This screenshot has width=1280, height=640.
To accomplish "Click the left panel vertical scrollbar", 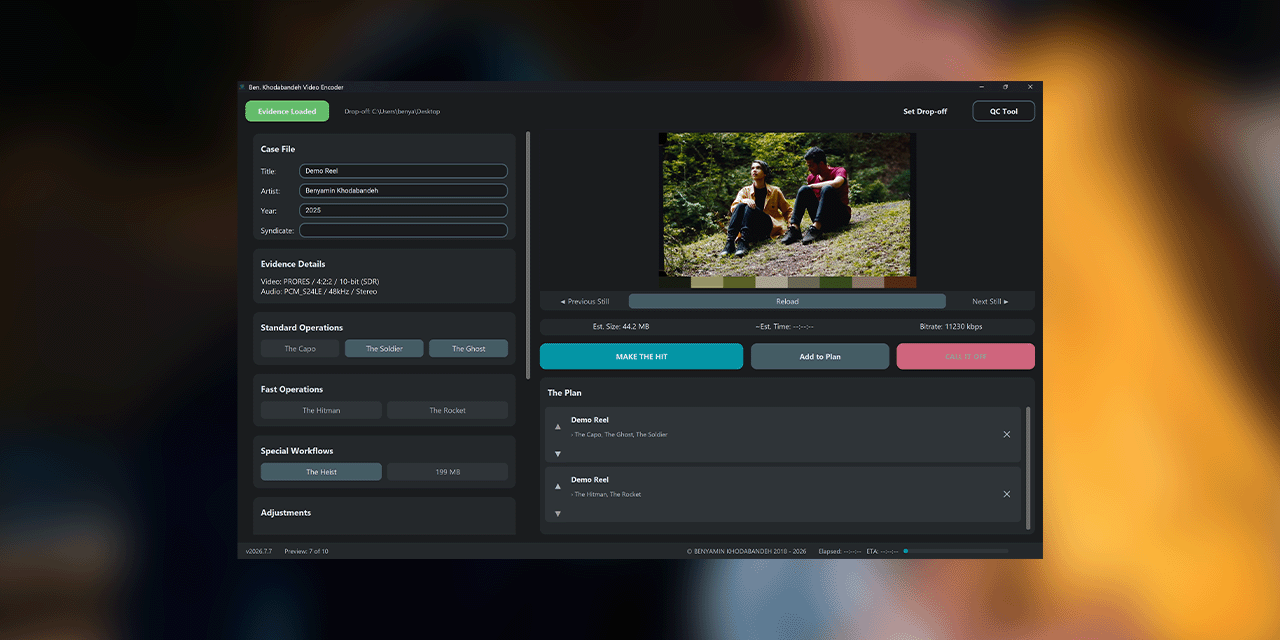I will [528, 255].
